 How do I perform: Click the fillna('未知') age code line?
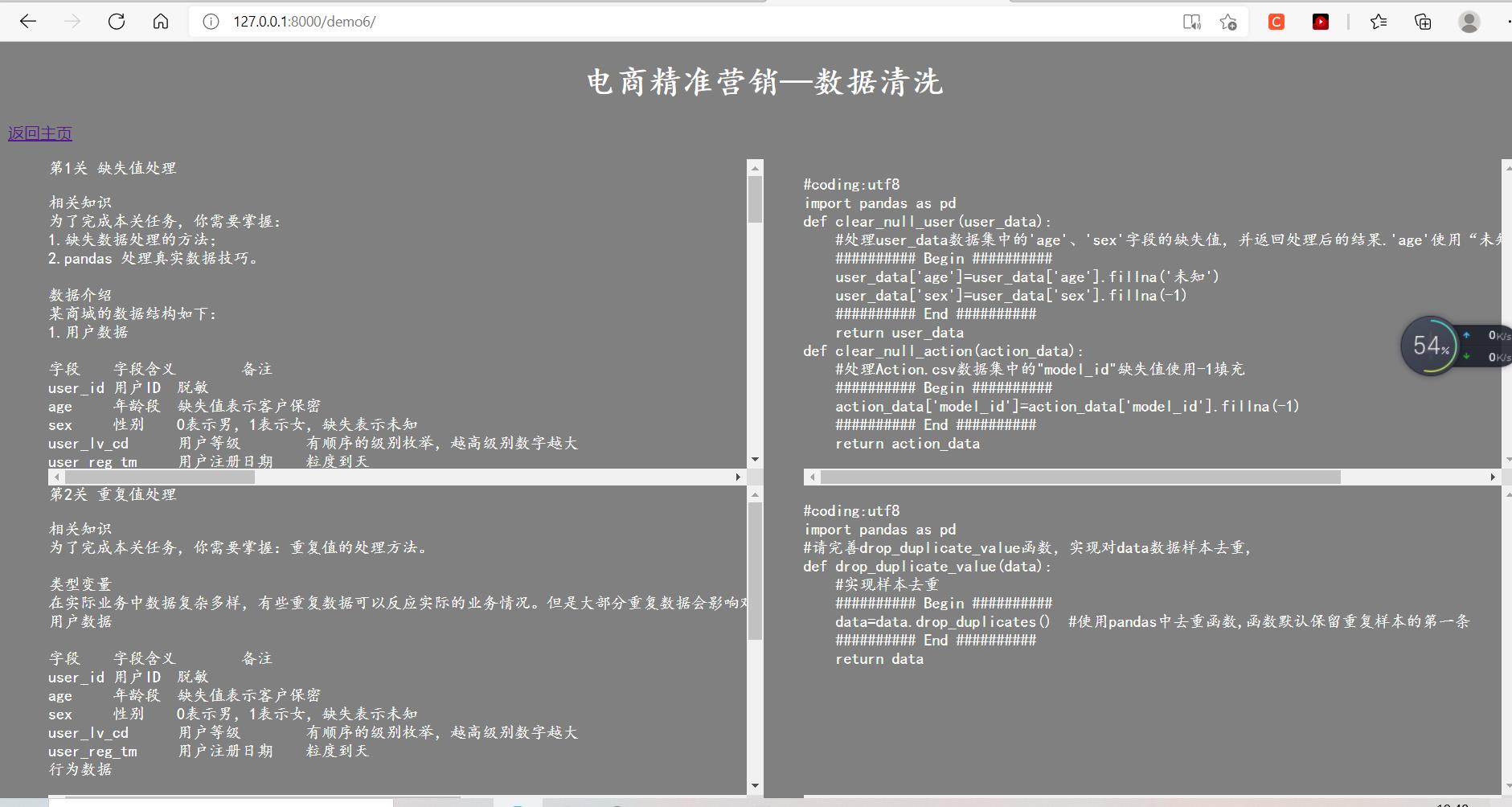click(x=1027, y=277)
